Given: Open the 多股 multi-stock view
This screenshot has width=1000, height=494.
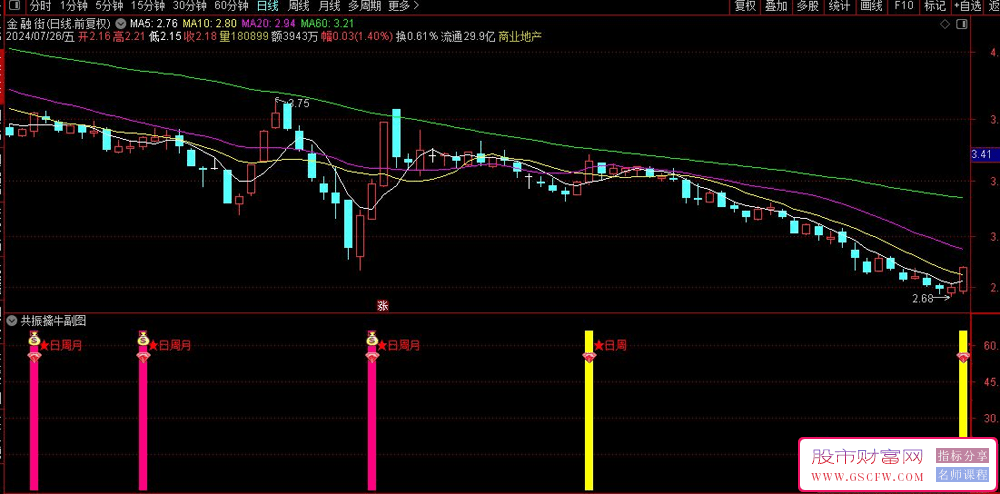Looking at the screenshot, I should tap(807, 6).
